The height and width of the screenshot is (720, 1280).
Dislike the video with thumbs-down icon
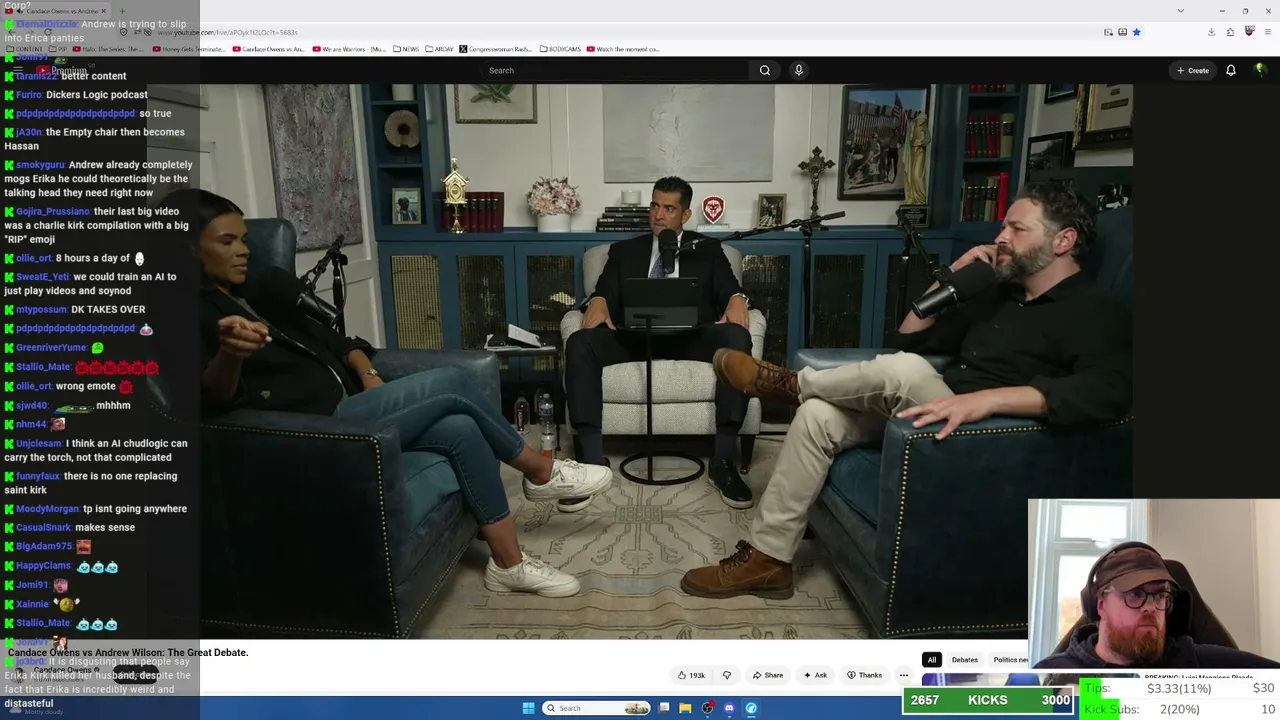click(727, 675)
